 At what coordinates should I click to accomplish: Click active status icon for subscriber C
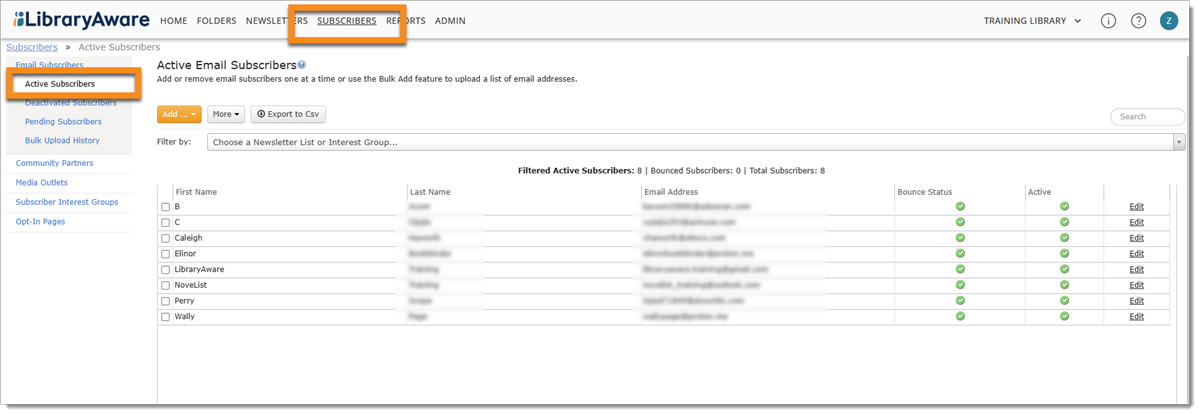pyautogui.click(x=1064, y=222)
